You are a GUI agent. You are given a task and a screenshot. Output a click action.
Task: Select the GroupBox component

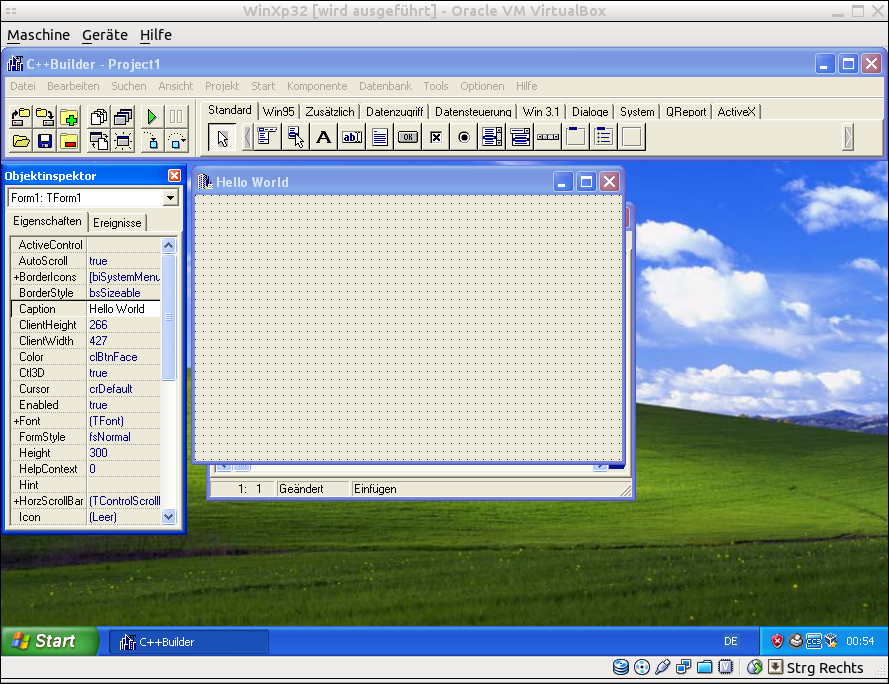click(576, 137)
